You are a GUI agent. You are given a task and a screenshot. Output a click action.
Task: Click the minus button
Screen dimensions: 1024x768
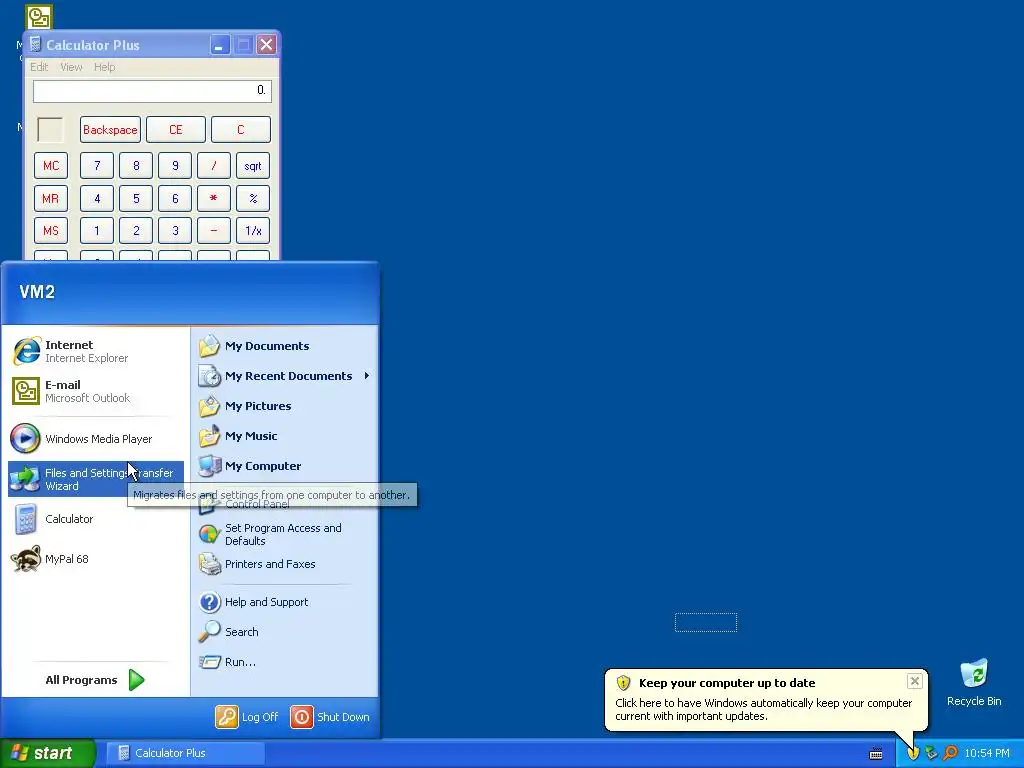pyautogui.click(x=214, y=231)
